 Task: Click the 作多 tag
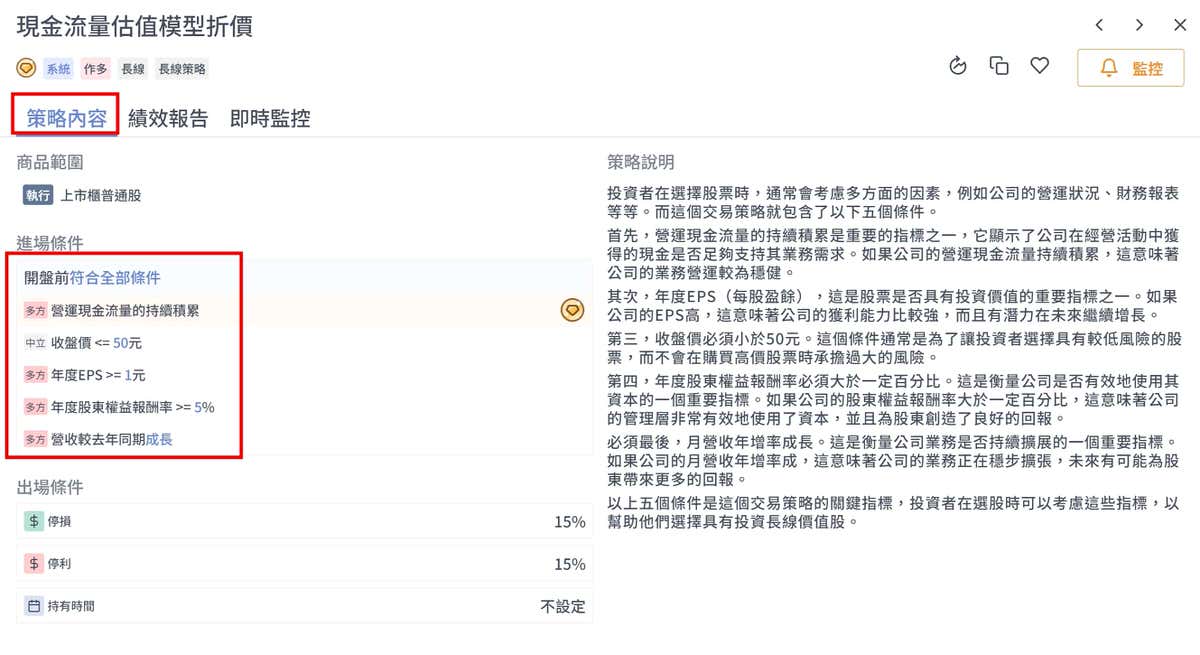(95, 69)
